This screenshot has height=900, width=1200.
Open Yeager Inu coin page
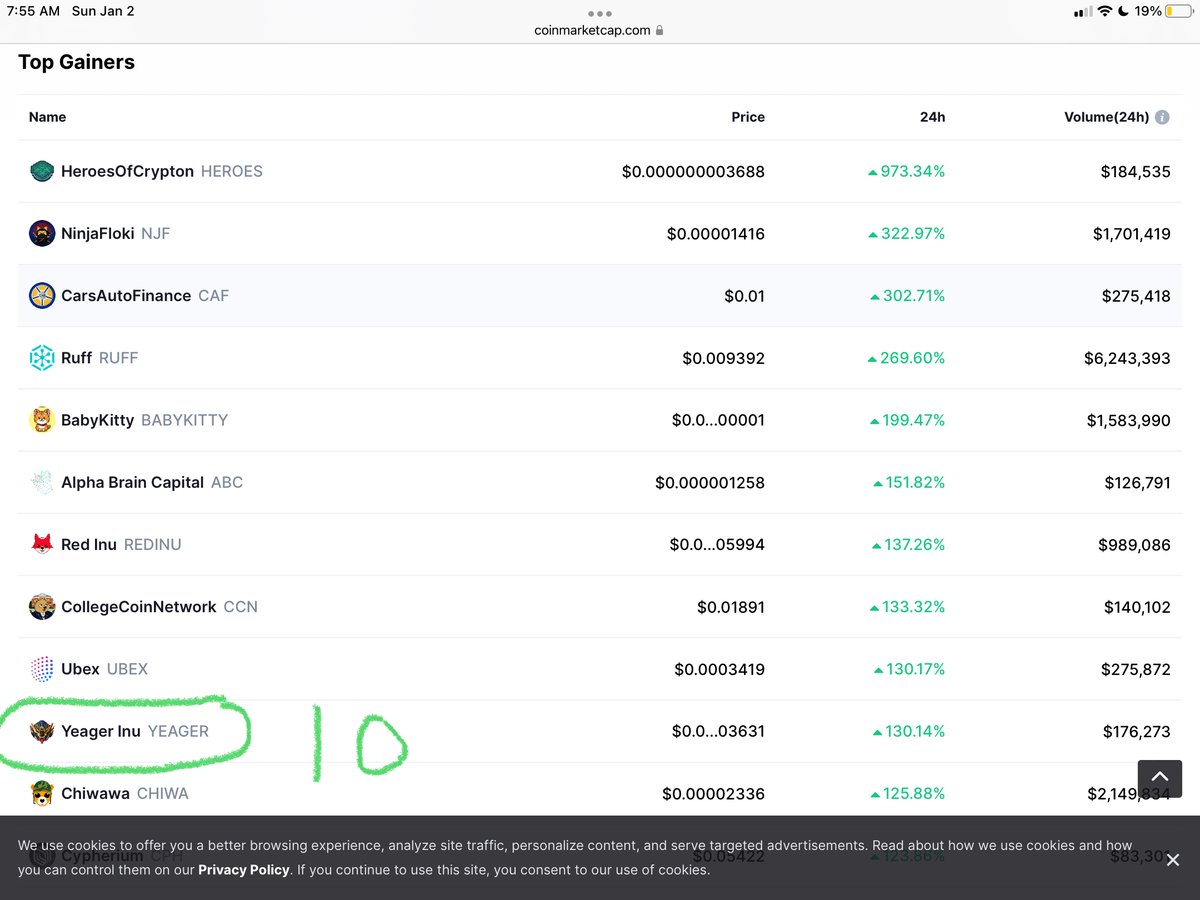tap(101, 731)
